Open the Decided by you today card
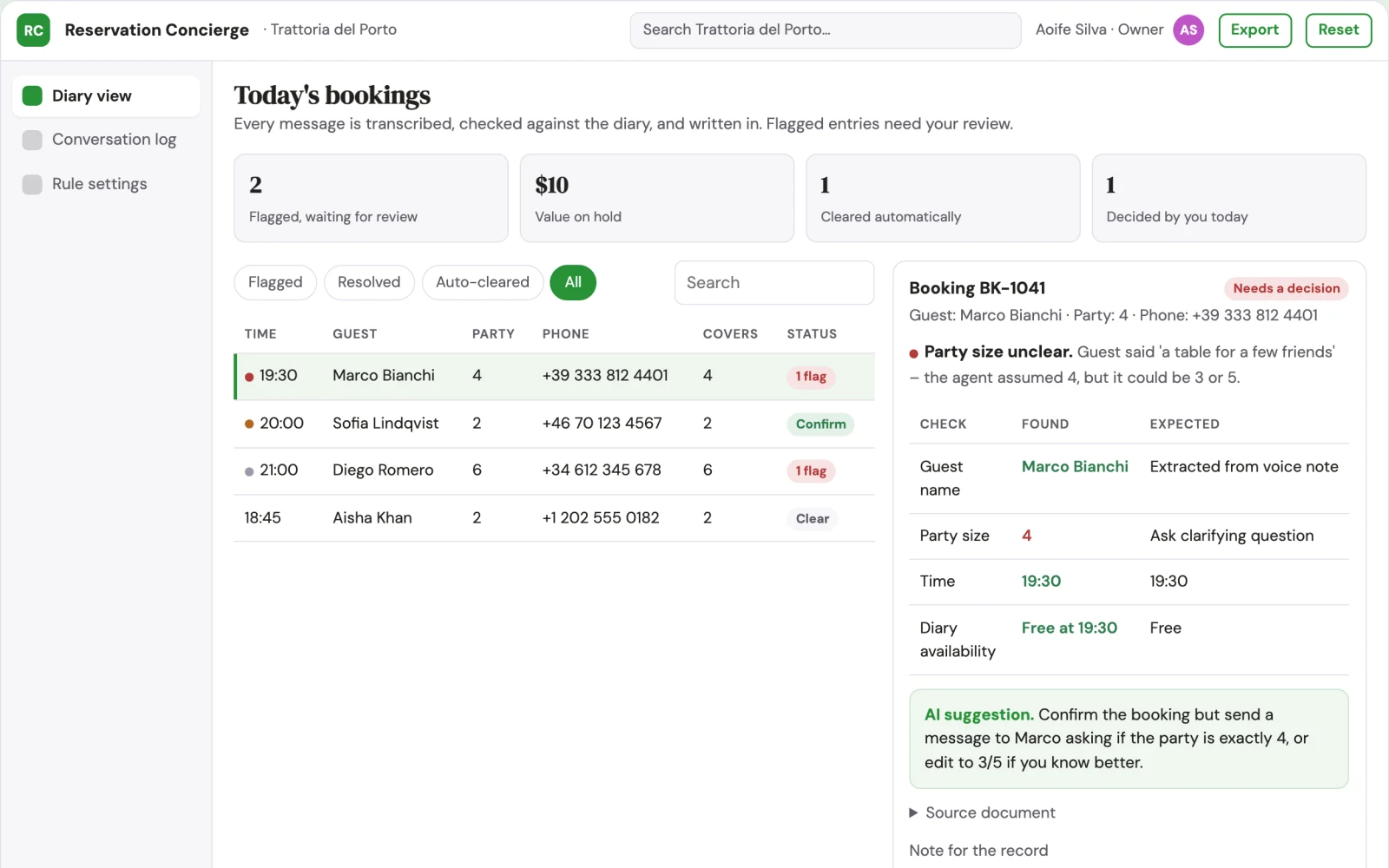Image resolution: width=1389 pixels, height=868 pixels. [x=1228, y=198]
